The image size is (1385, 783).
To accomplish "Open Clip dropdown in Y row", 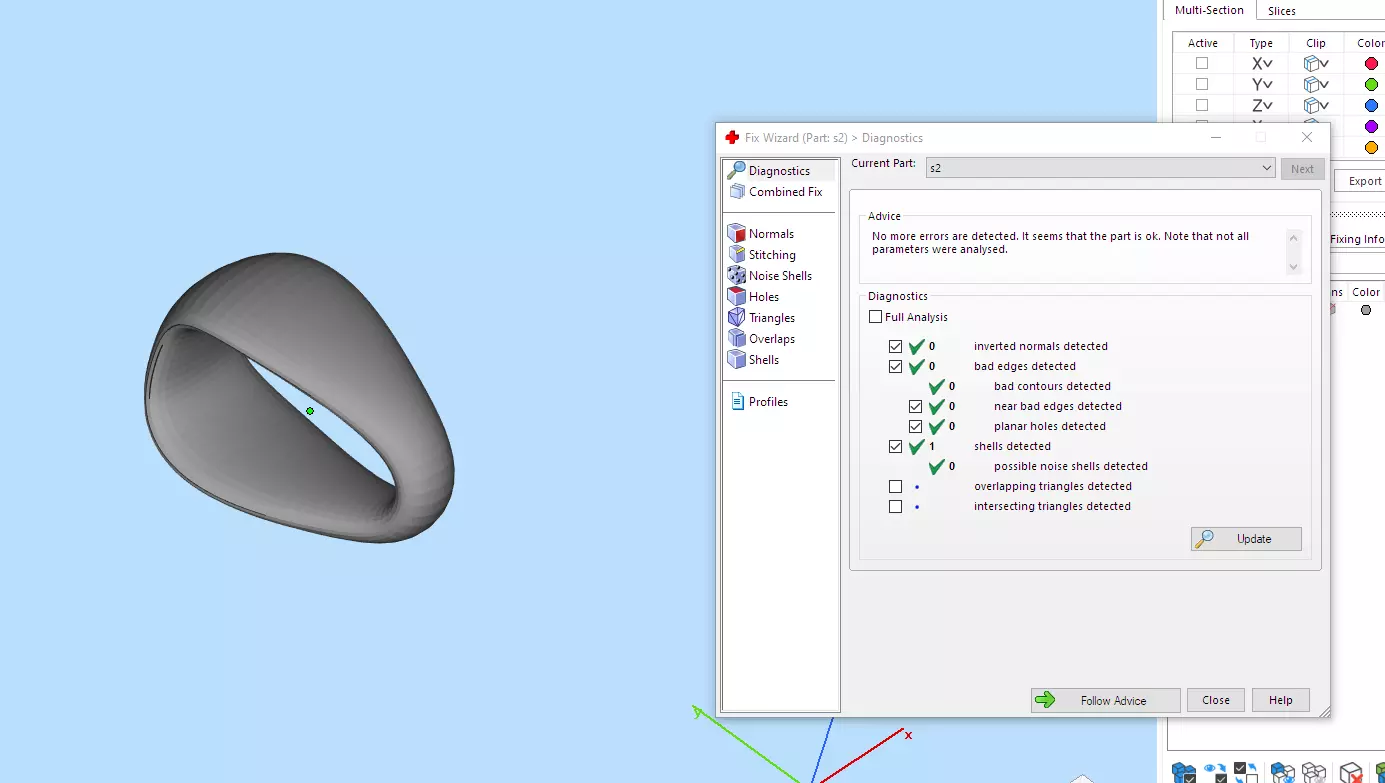I will [1316, 84].
